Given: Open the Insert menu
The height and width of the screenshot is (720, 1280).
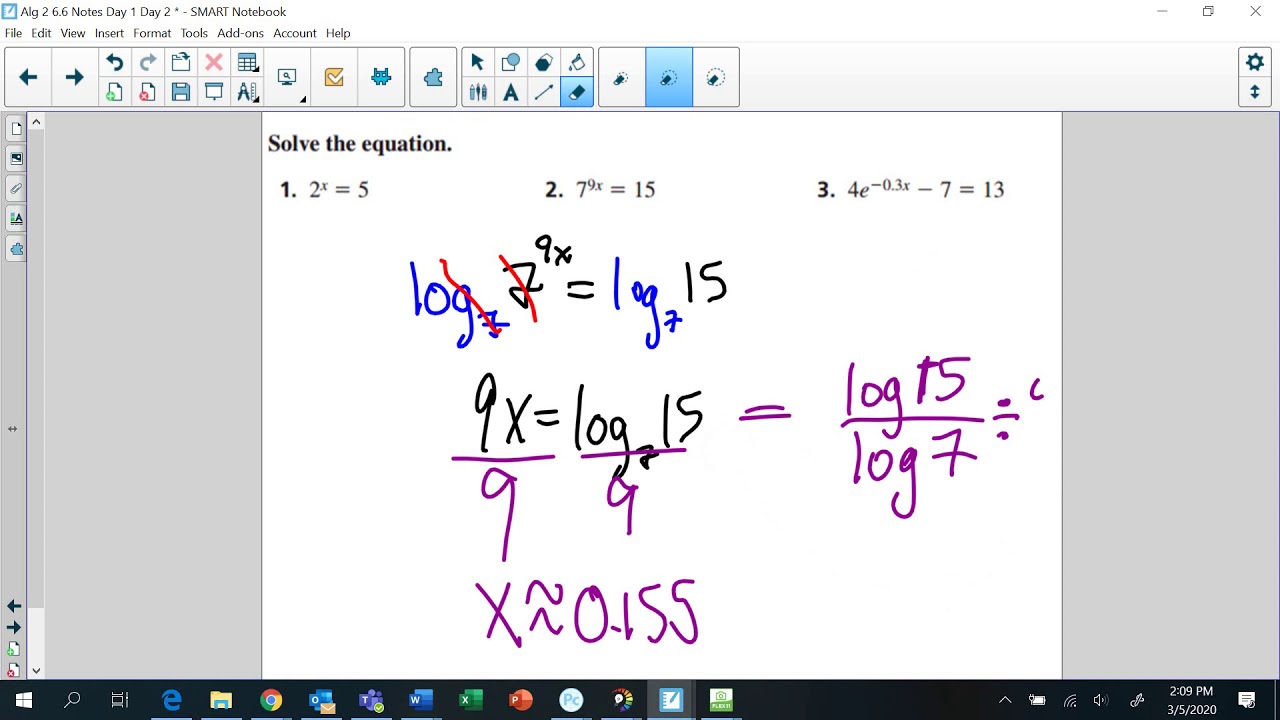Looking at the screenshot, I should (x=109, y=33).
